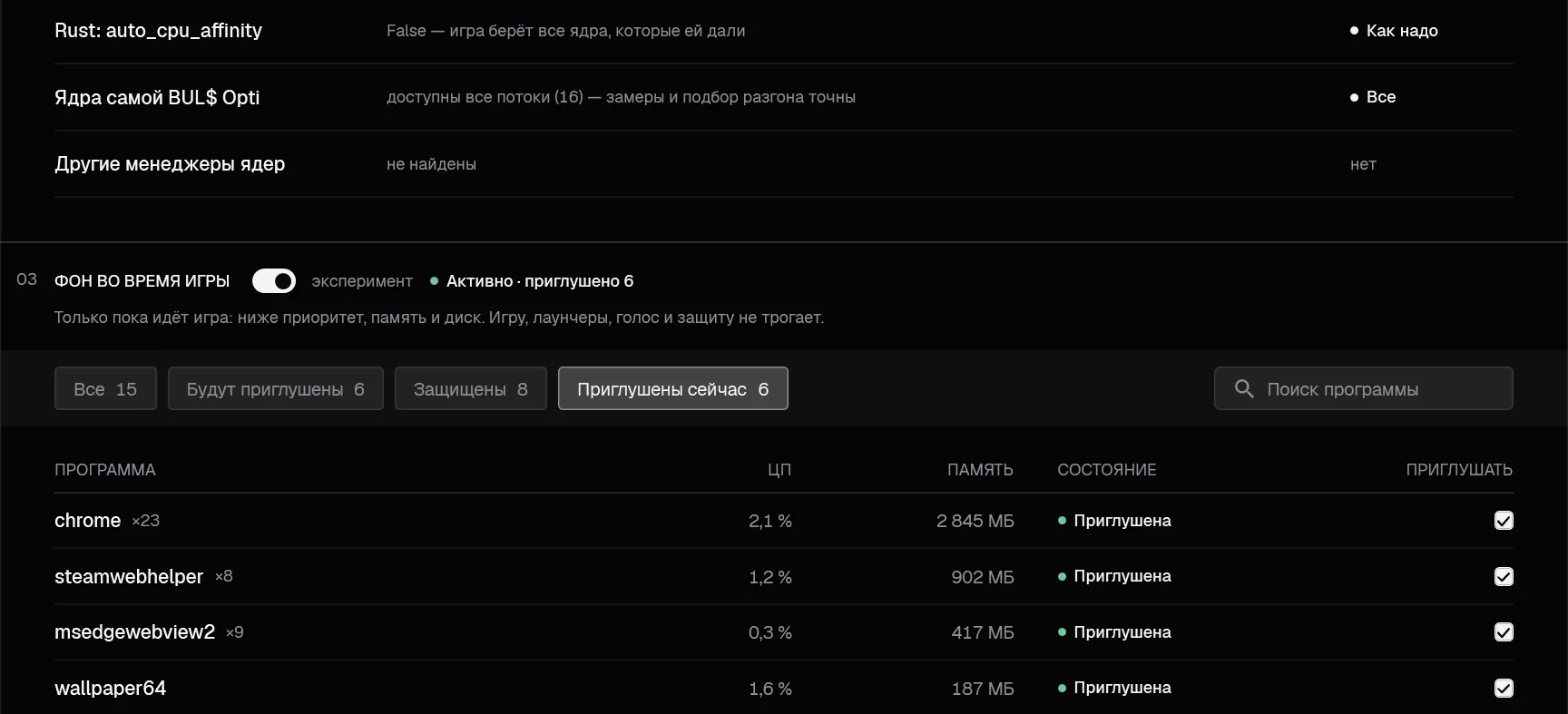The height and width of the screenshot is (714, 1568).
Task: Sort by the 'ПАМЯТЬ' column header
Action: 980,470
